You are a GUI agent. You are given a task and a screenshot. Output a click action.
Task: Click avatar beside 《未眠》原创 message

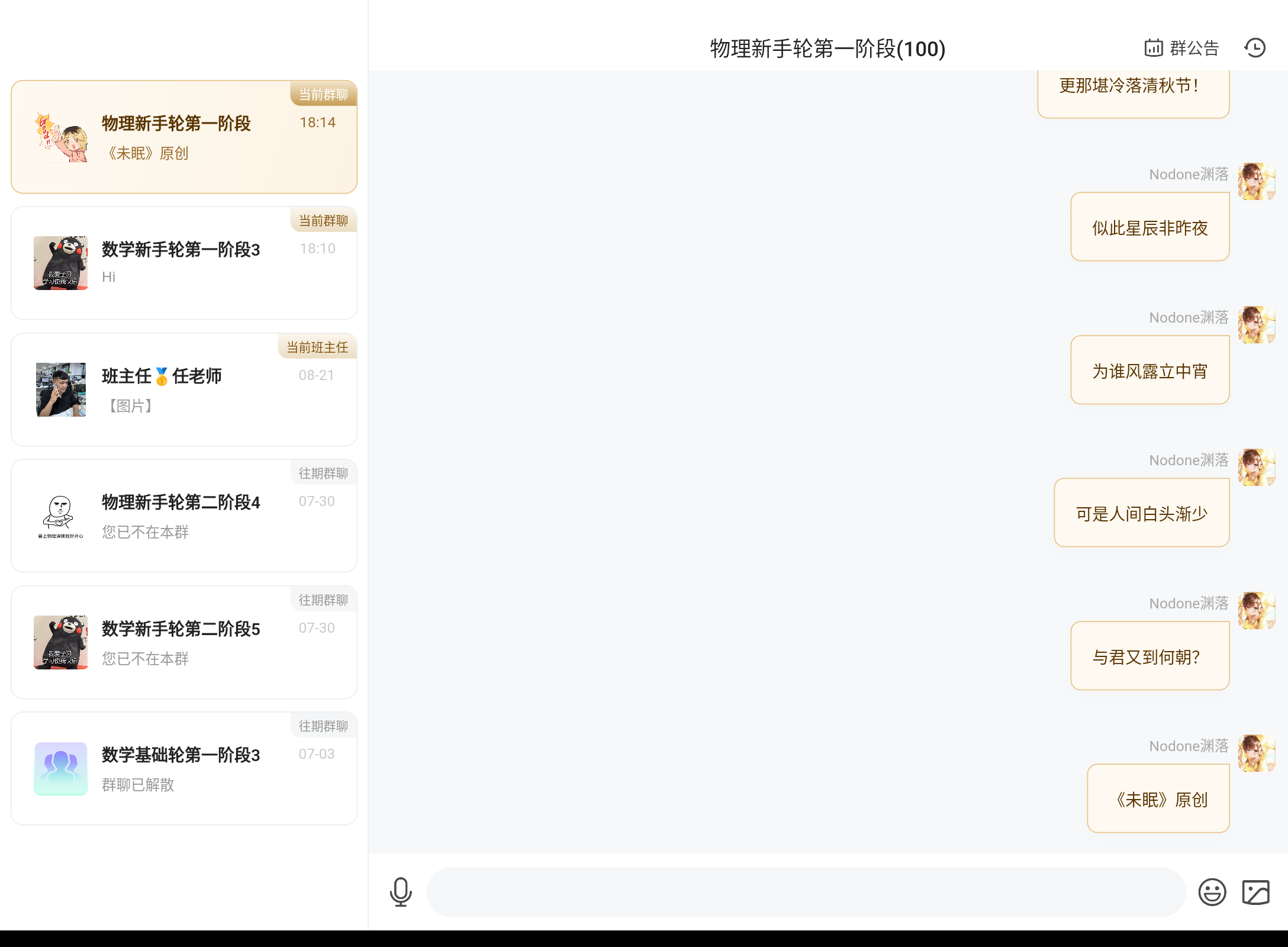point(1256,753)
